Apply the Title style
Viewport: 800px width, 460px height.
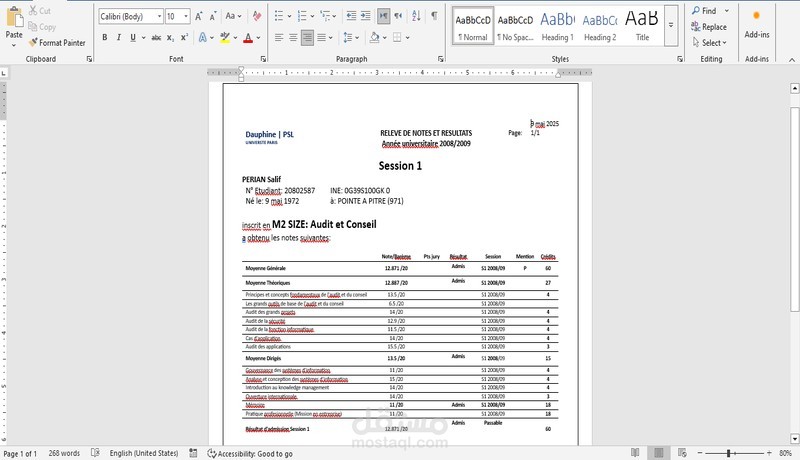click(642, 25)
